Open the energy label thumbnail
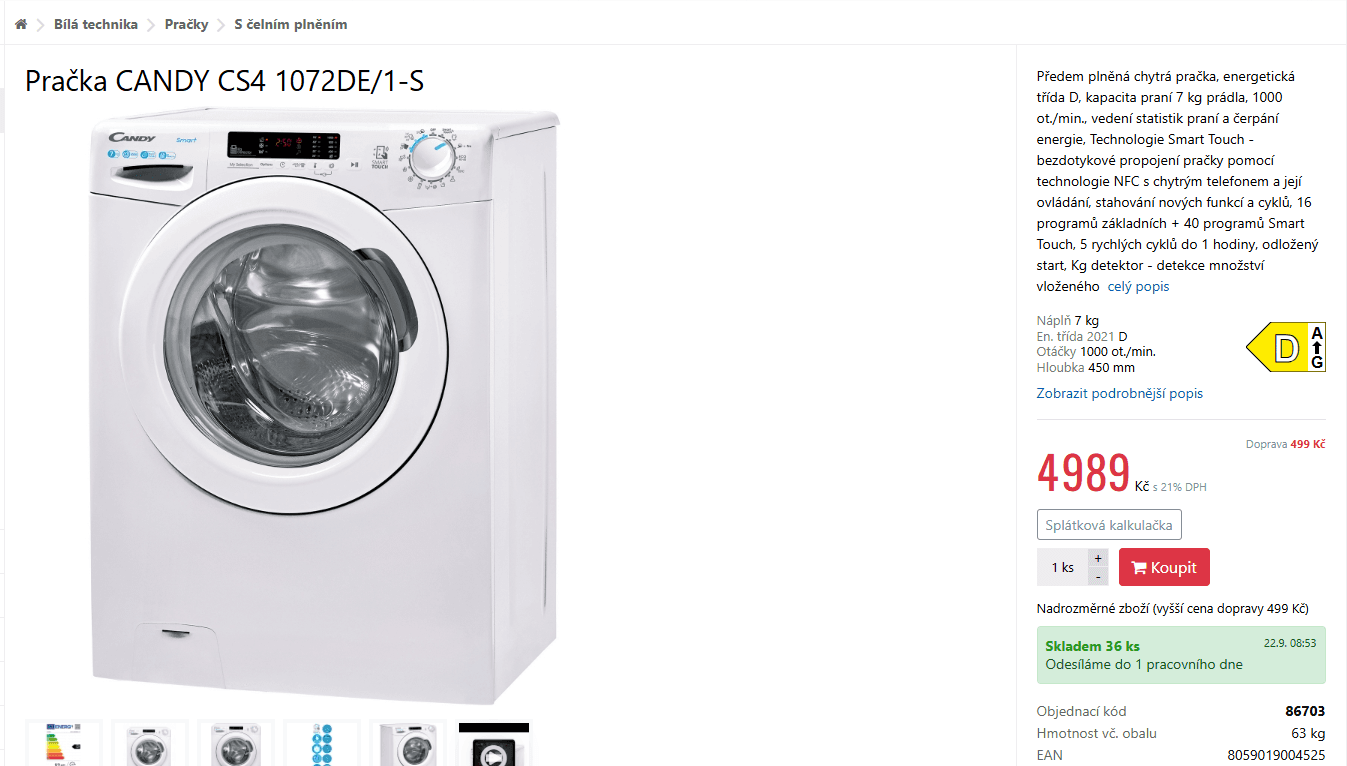The image size is (1347, 766). 64,743
